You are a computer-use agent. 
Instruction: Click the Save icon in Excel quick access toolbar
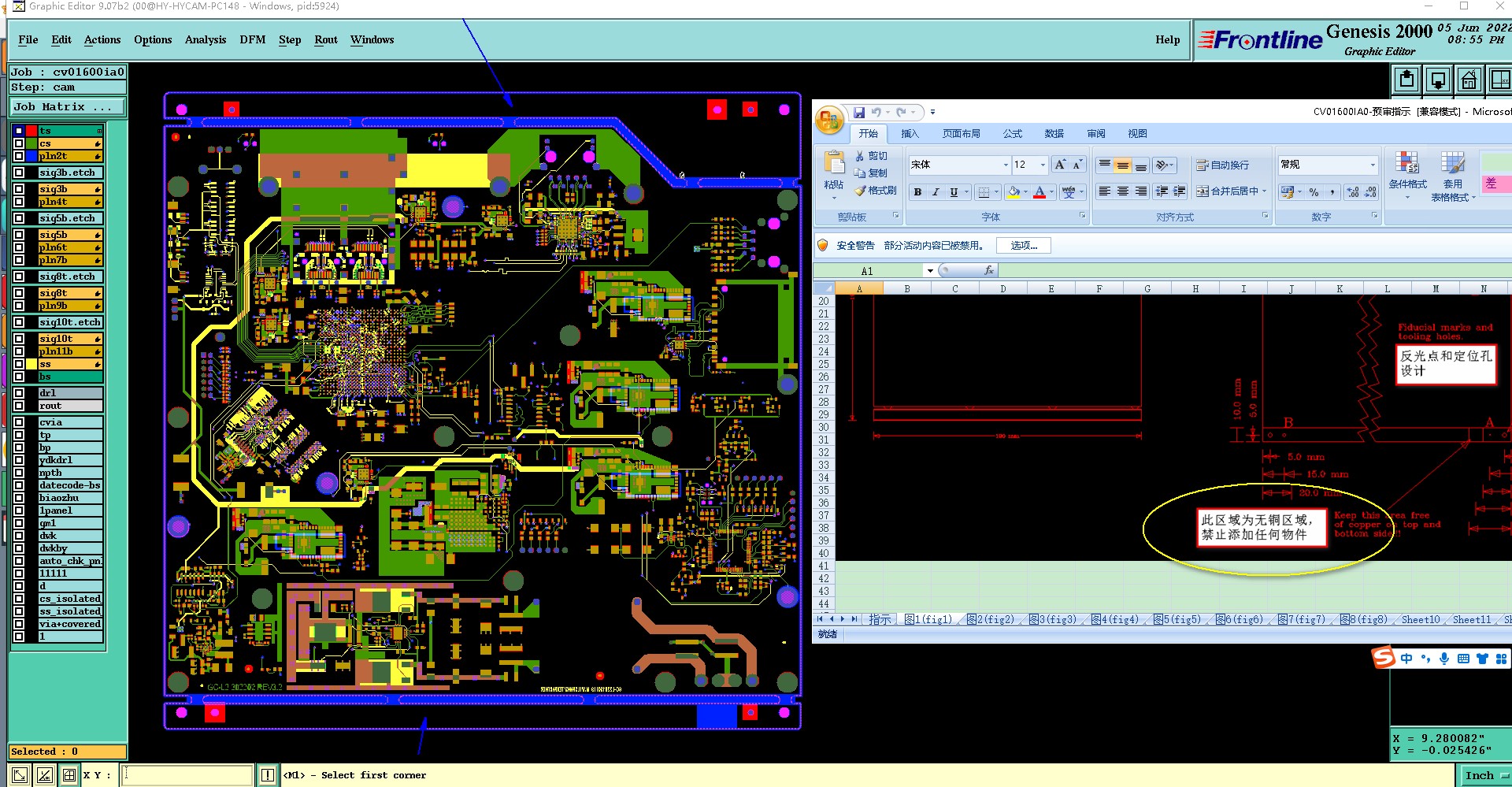859,113
